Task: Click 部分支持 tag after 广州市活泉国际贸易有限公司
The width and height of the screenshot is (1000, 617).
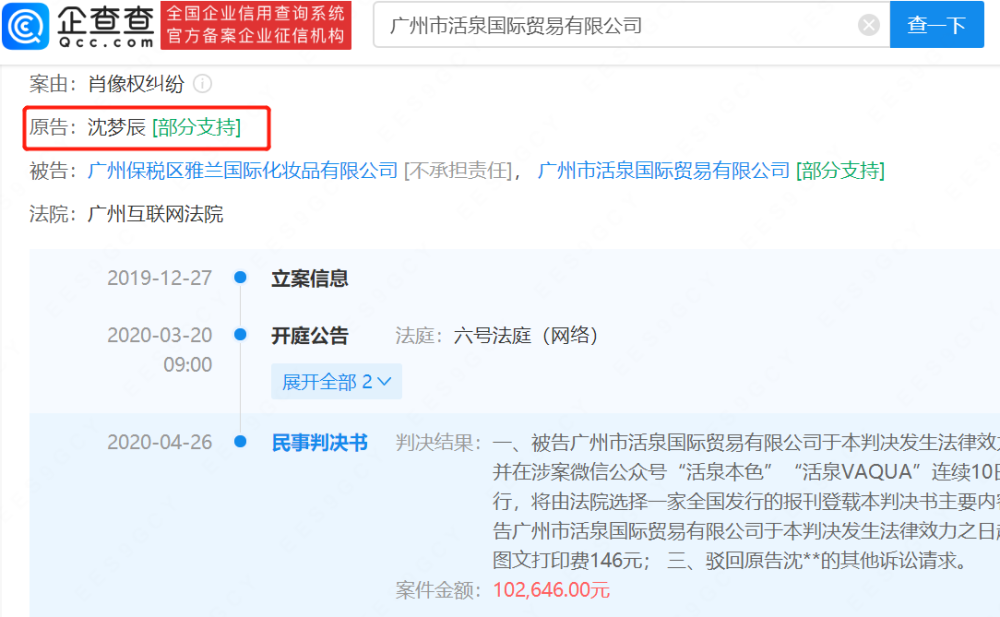Action: [841, 170]
